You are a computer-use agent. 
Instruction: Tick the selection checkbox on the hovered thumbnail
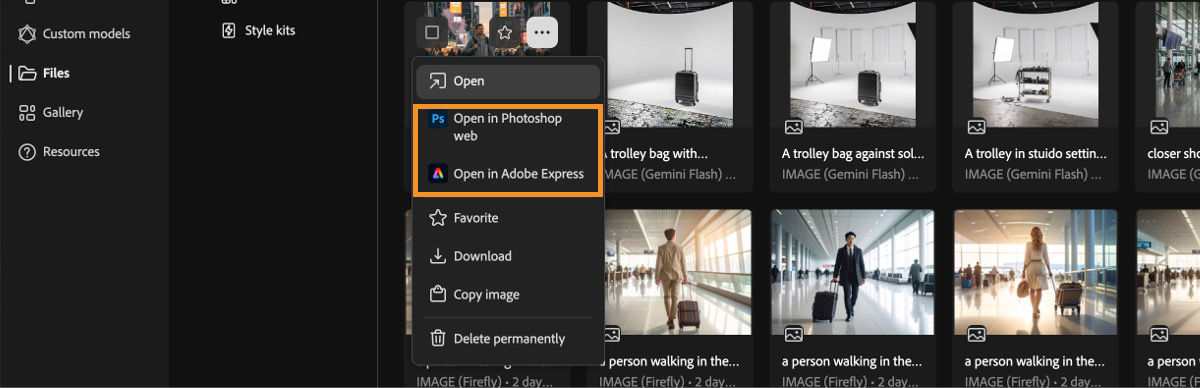432,32
